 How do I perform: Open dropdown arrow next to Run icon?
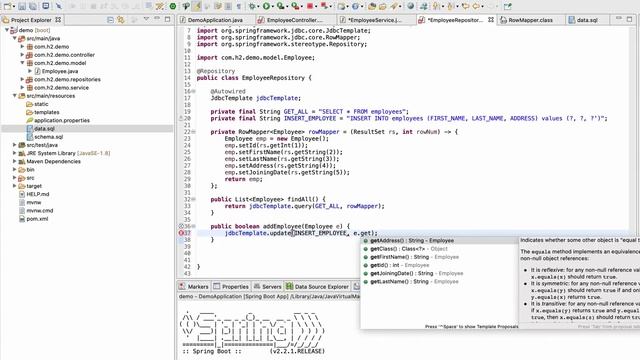click(273, 7)
